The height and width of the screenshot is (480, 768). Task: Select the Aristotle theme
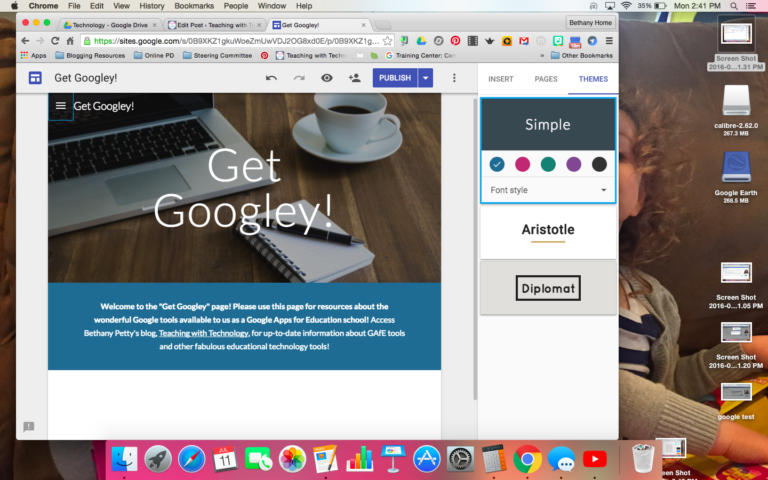coord(548,233)
